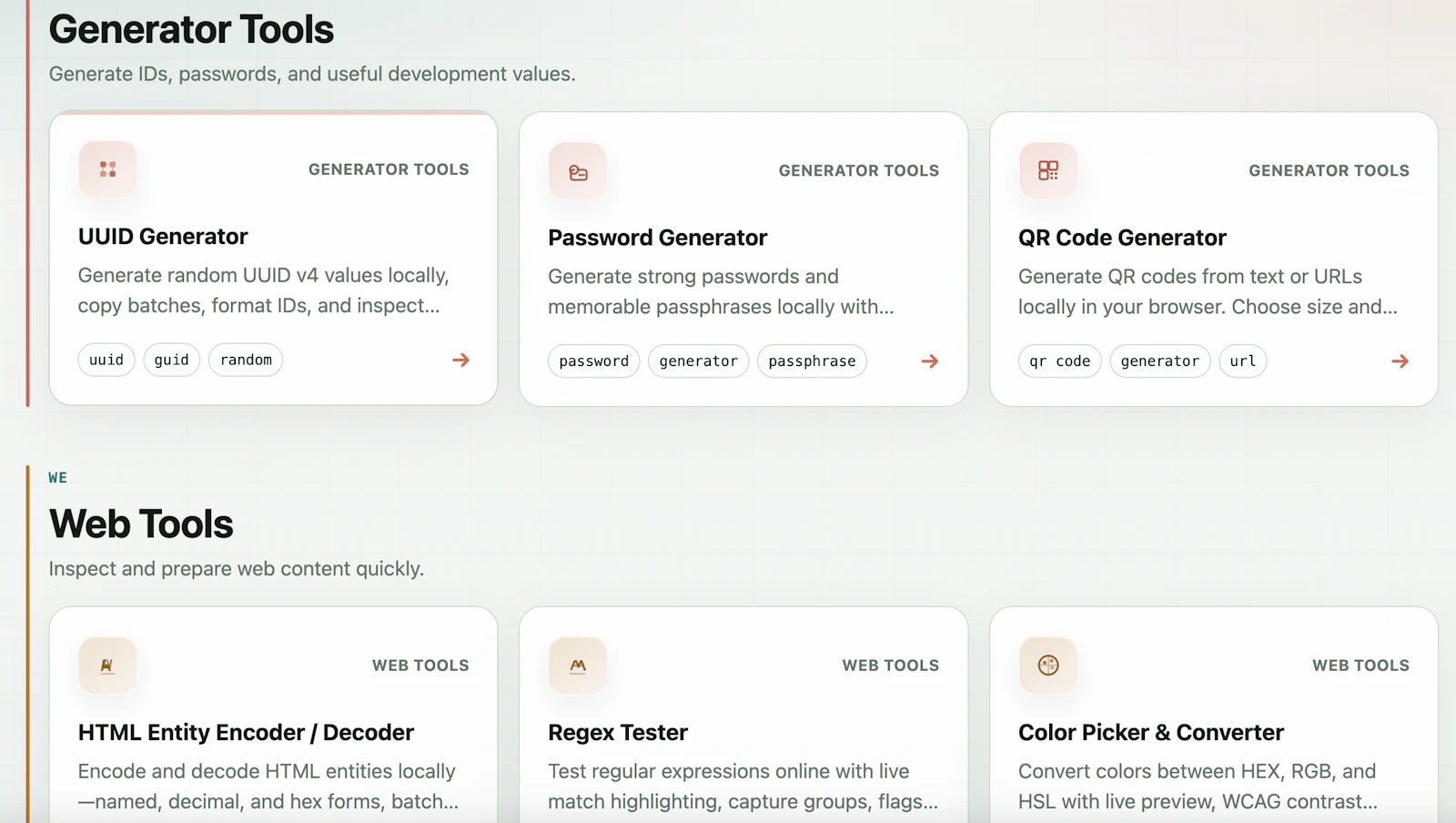Viewport: 1456px width, 823px height.
Task: Click the Color Picker & Converter icon
Action: 1048,666
